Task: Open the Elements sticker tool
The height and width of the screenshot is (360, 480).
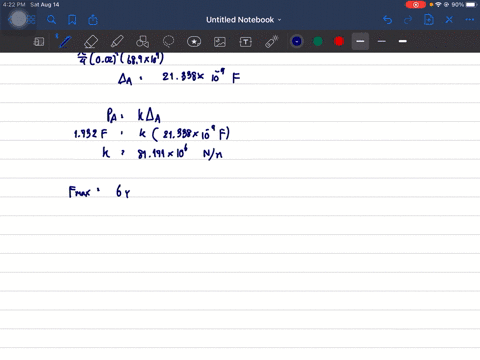Action: (x=194, y=42)
